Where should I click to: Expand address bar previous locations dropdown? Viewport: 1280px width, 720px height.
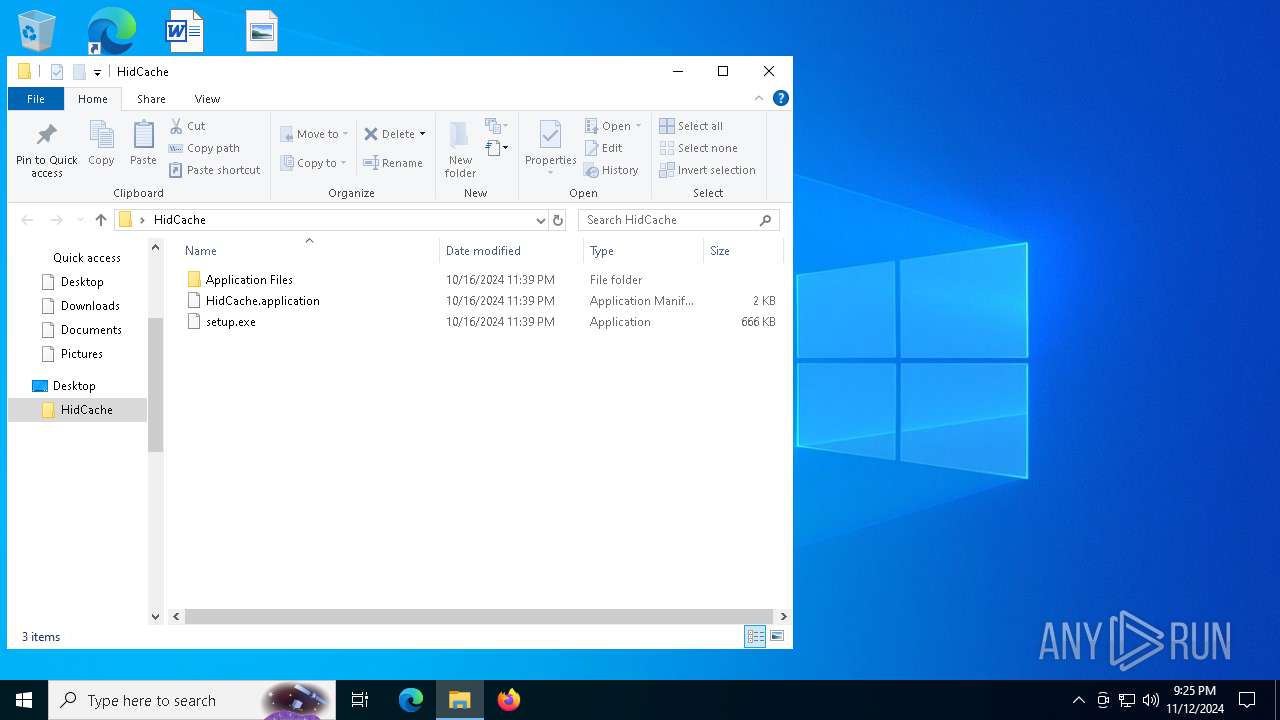click(541, 220)
